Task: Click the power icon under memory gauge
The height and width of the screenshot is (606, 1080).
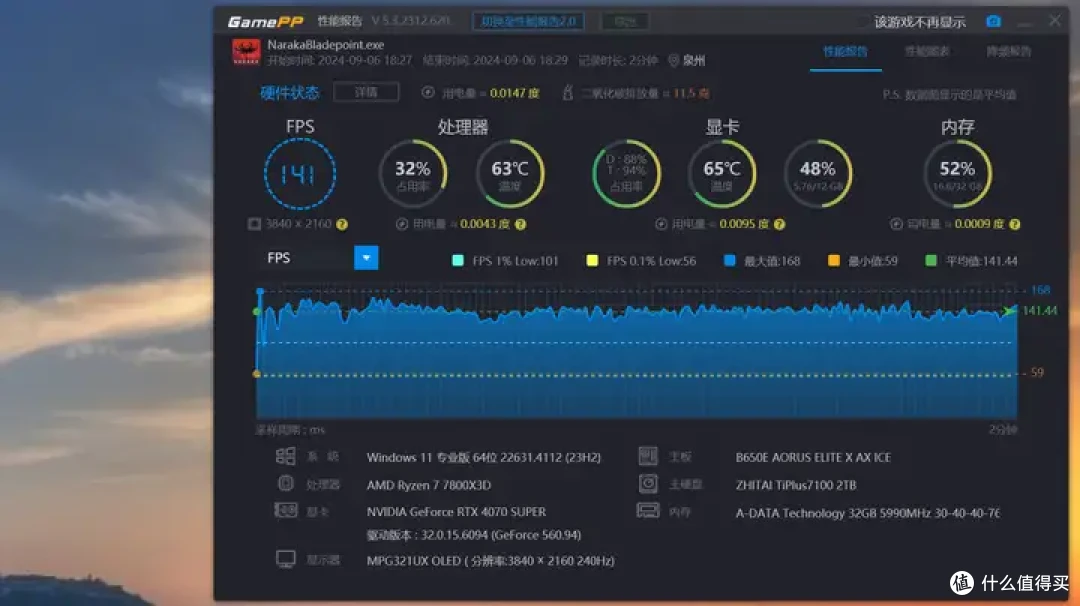Action: 896,224
